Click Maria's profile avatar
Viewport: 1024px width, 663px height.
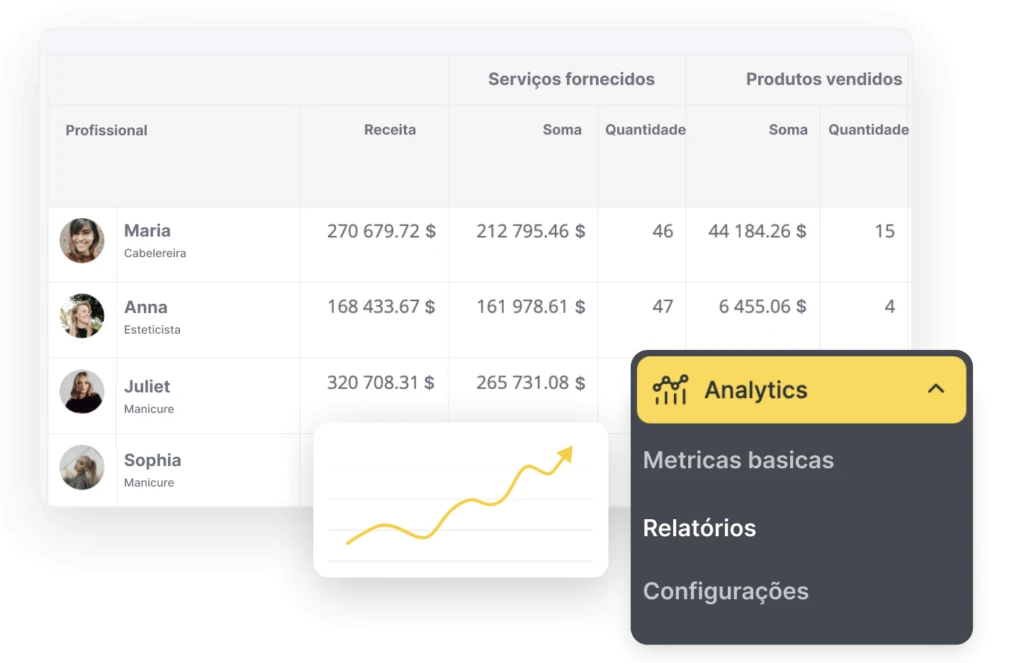[x=82, y=241]
